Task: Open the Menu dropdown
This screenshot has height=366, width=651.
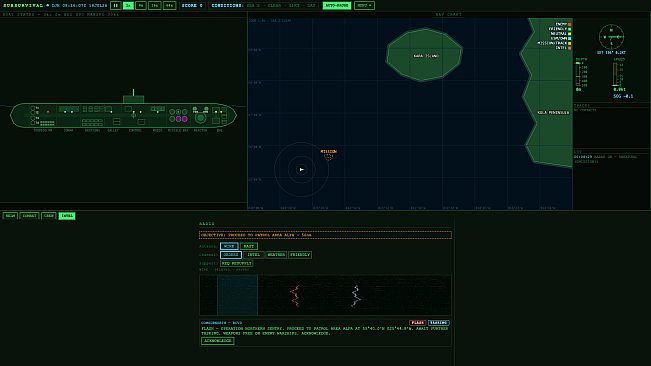Action: coord(365,5)
